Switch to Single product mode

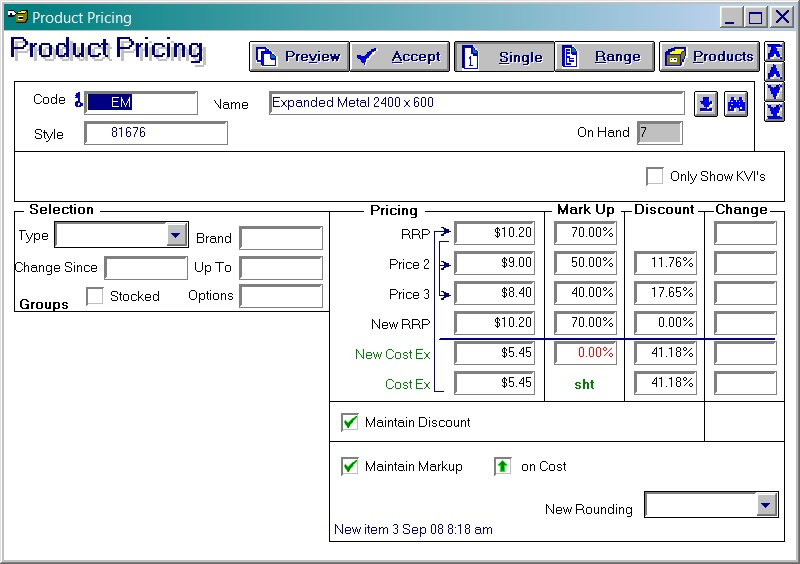pos(504,56)
